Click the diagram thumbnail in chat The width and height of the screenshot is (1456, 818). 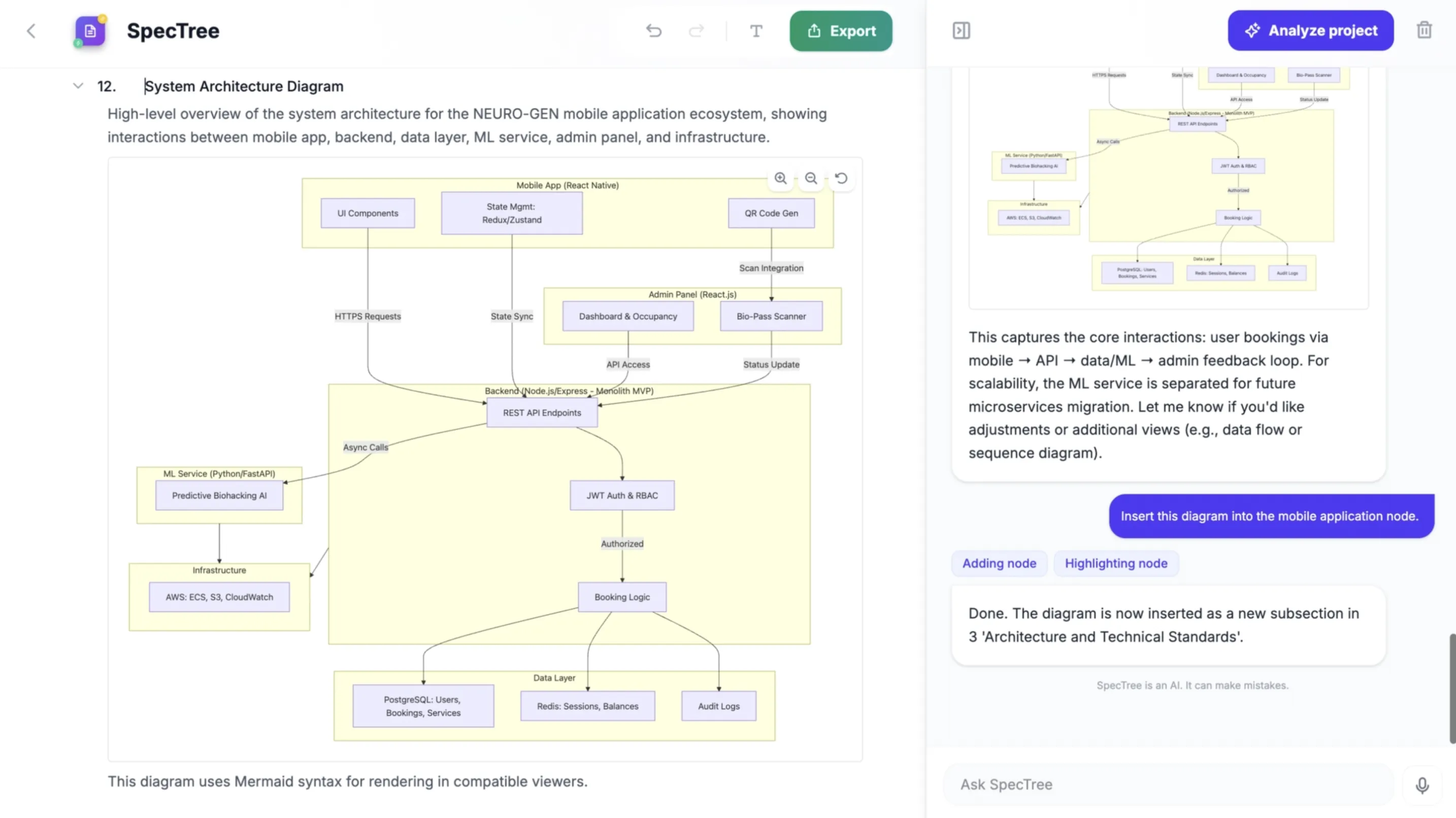point(1168,186)
